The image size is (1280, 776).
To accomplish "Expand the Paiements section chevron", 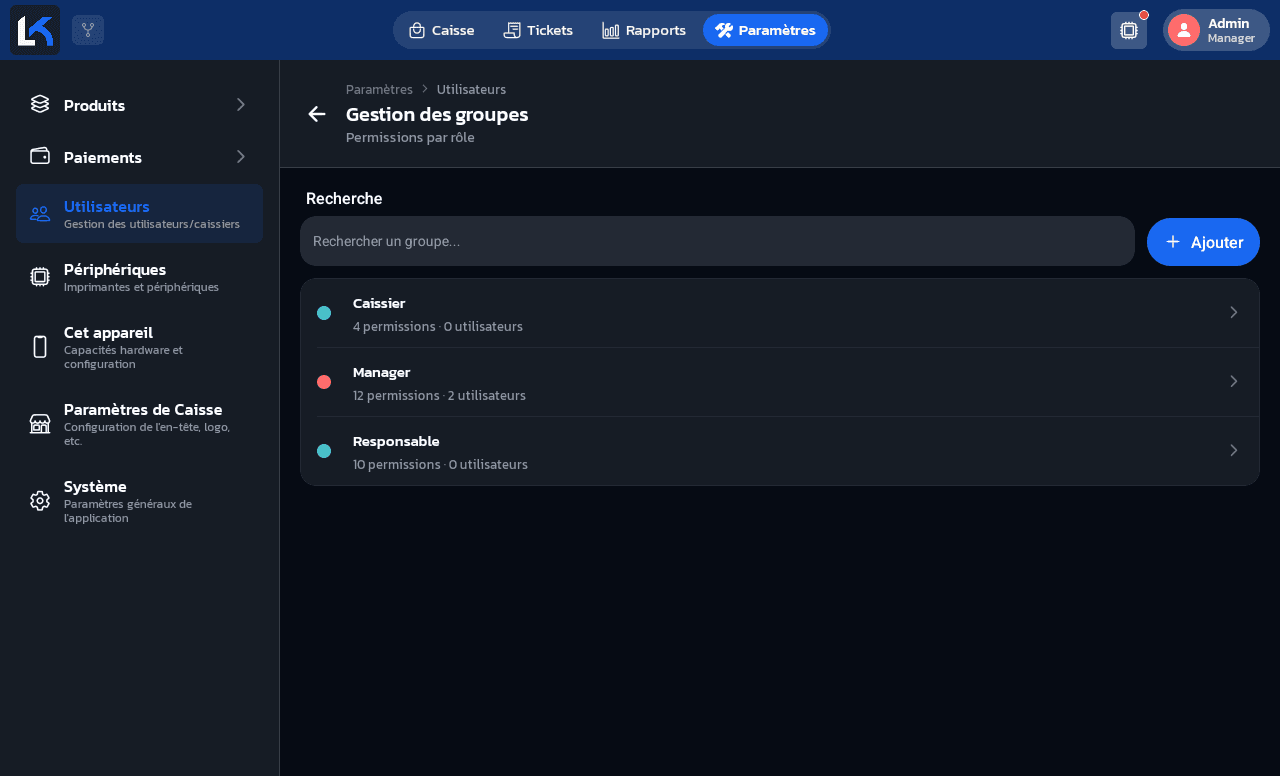I will (x=240, y=156).
